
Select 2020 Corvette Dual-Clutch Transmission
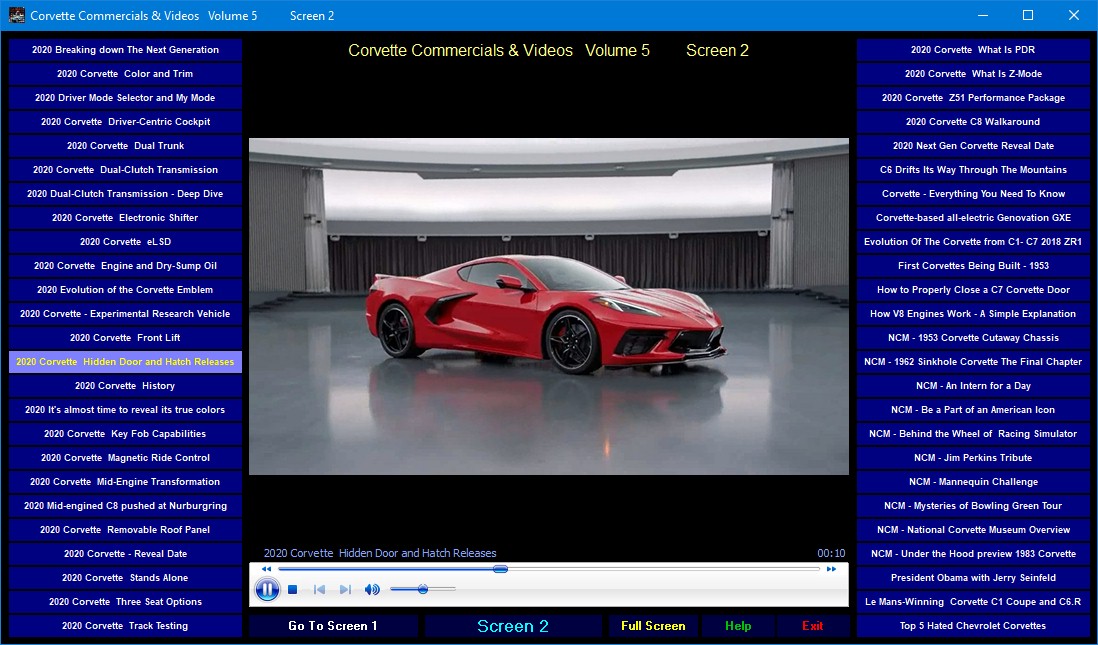point(125,169)
